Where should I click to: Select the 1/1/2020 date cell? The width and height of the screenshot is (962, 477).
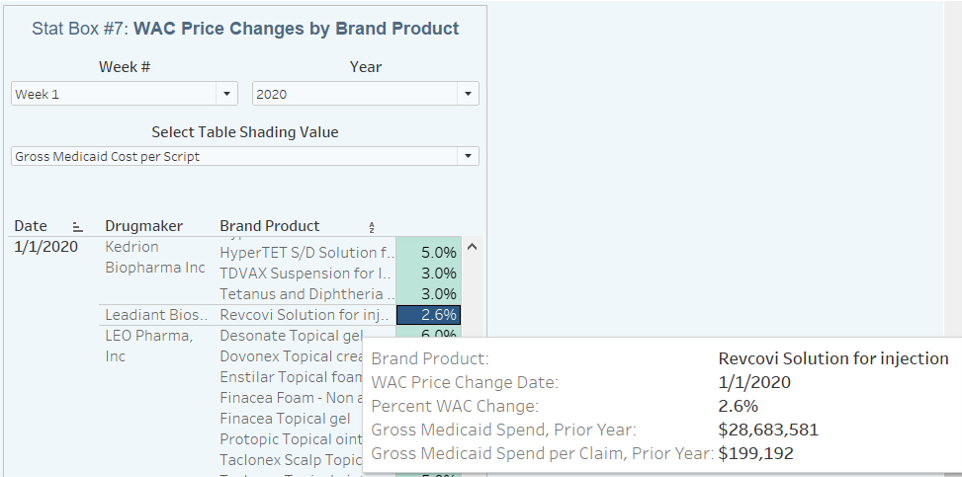46,247
